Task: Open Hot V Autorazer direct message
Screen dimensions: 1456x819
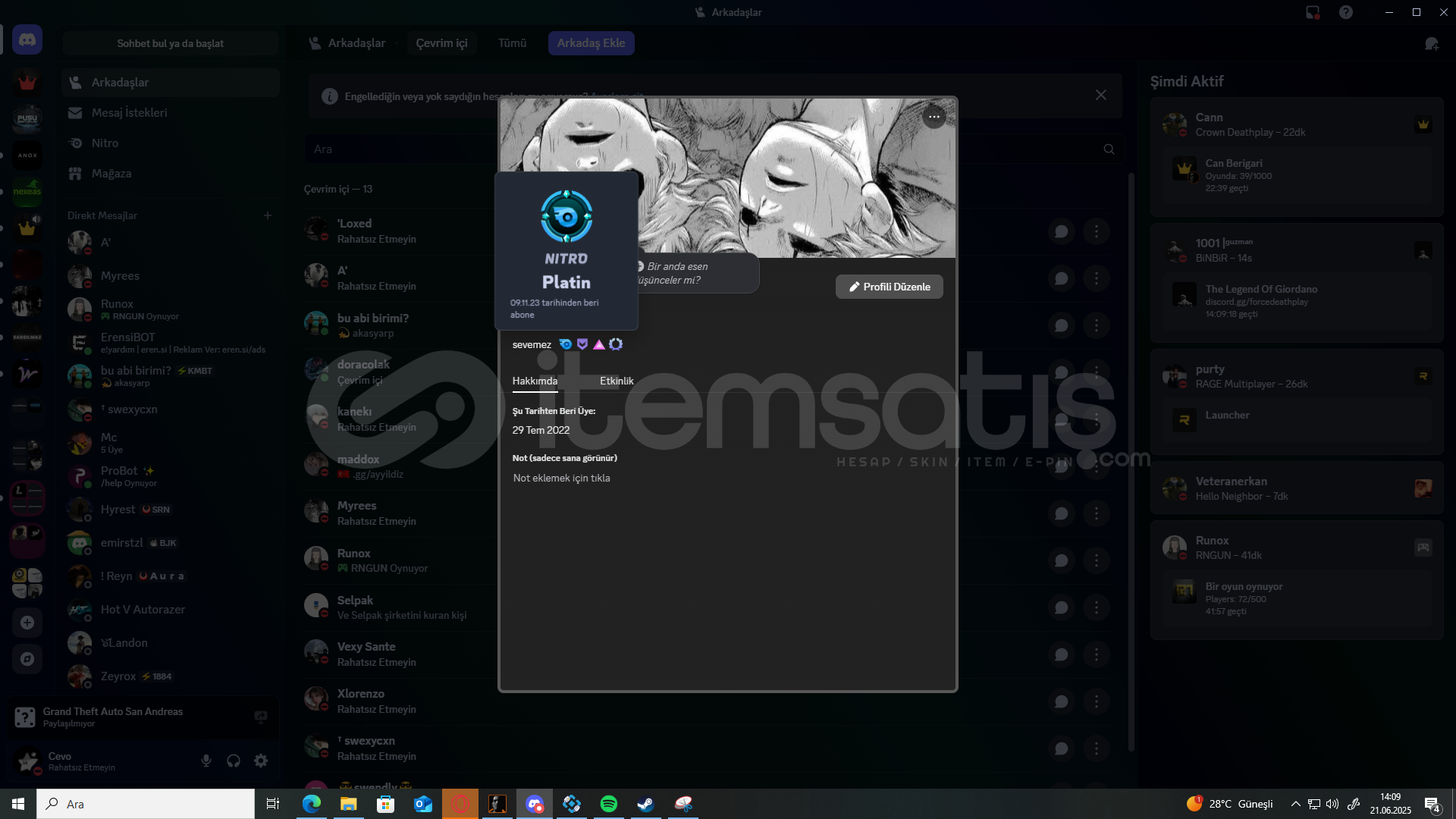Action: pyautogui.click(x=171, y=610)
